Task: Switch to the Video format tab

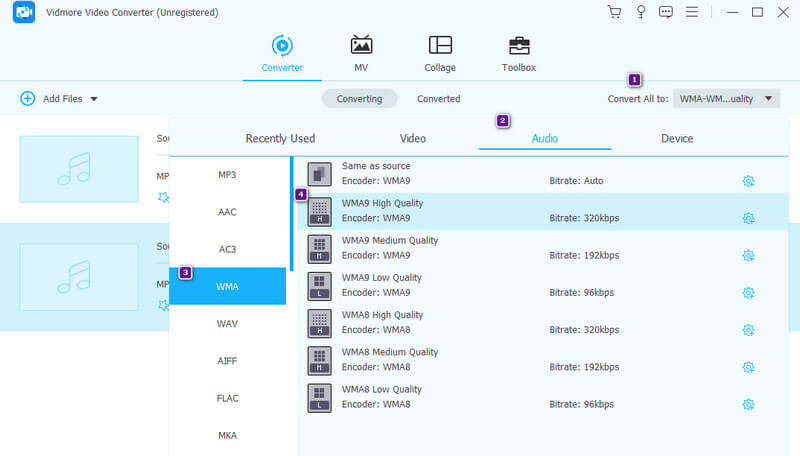Action: [413, 138]
